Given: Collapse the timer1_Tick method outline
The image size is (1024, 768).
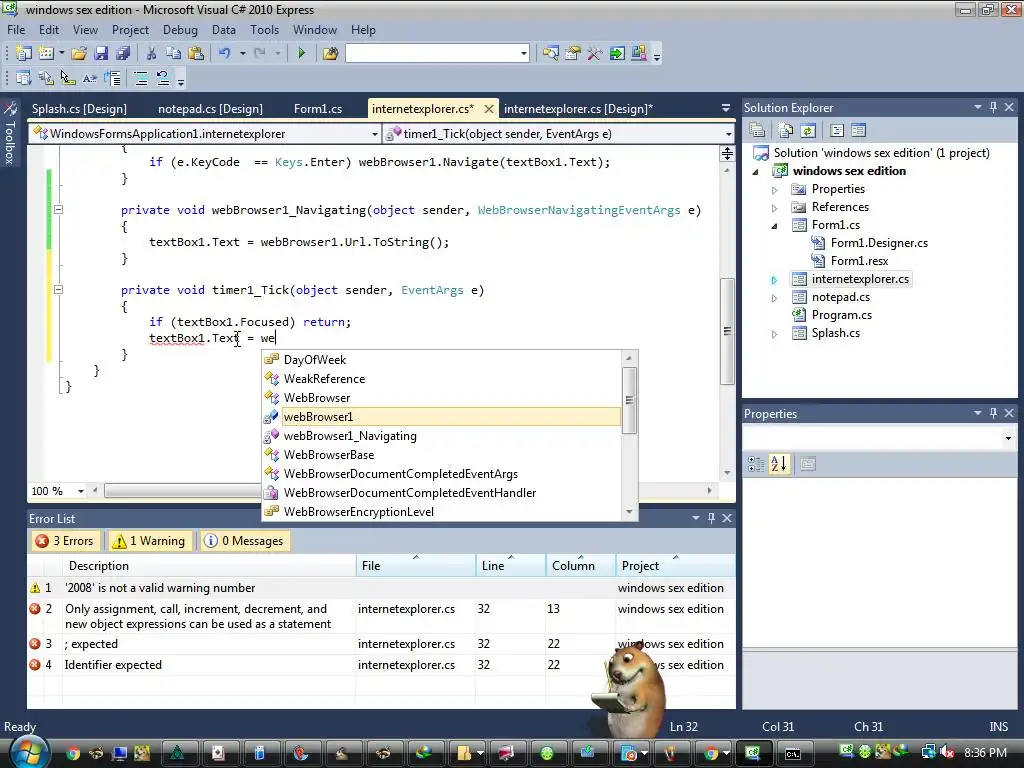Looking at the screenshot, I should tap(58, 289).
